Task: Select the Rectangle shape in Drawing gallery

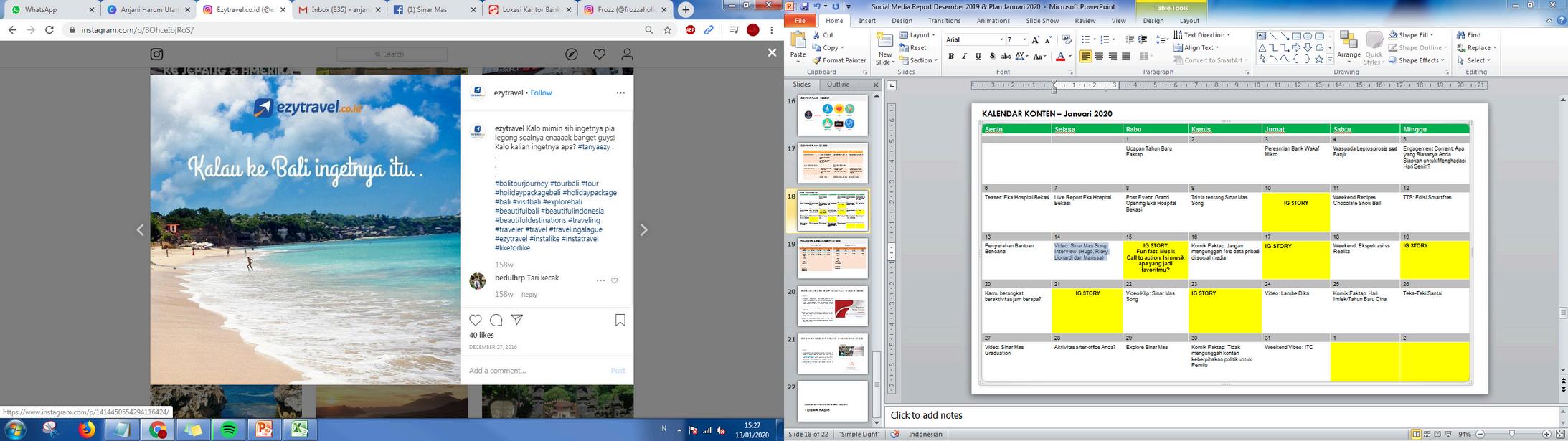Action: point(1296,36)
